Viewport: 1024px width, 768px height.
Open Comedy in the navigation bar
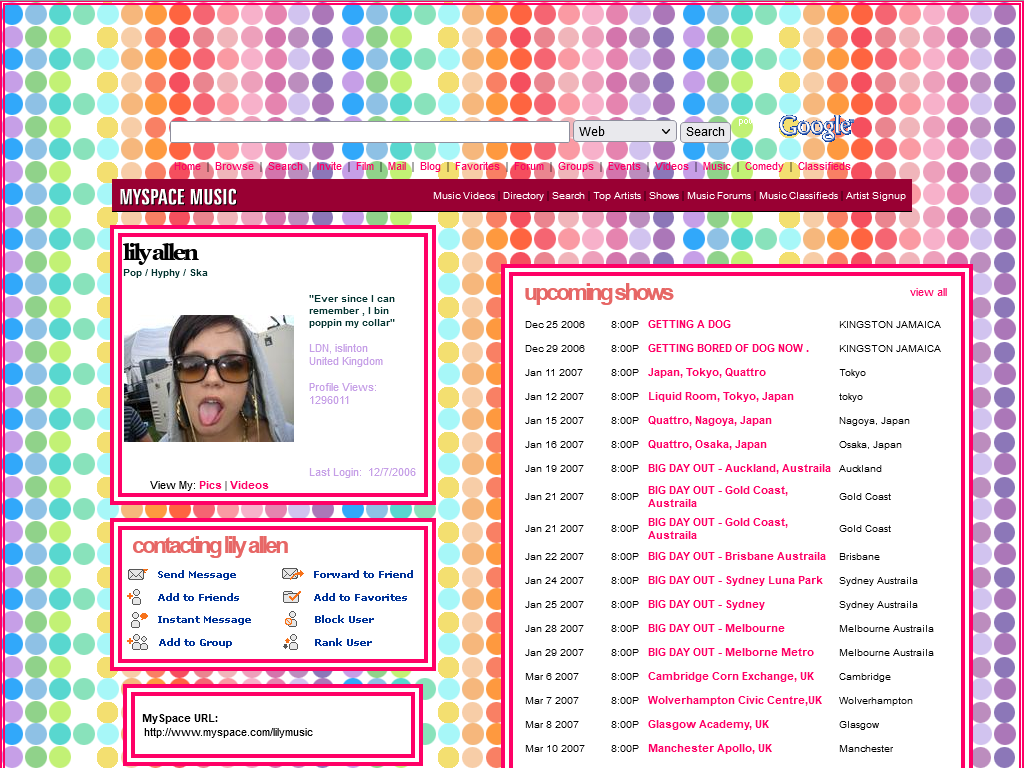[764, 166]
